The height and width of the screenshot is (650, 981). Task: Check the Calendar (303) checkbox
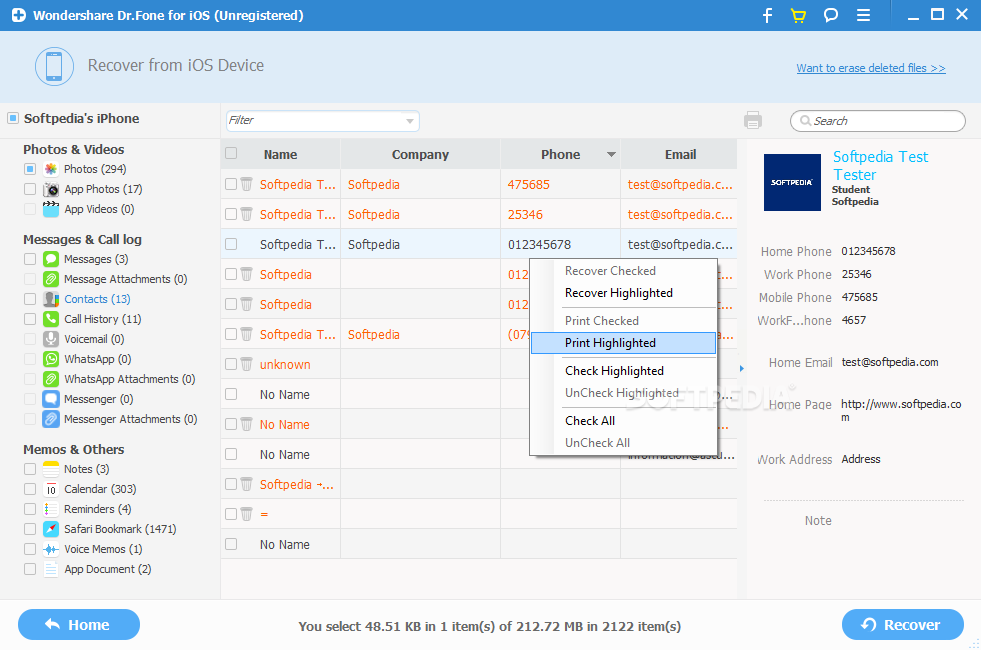click(29, 489)
